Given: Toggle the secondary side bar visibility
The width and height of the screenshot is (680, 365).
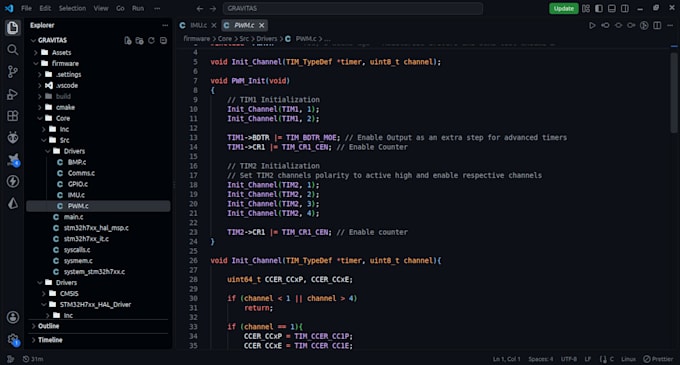Looking at the screenshot, I should 625,8.
